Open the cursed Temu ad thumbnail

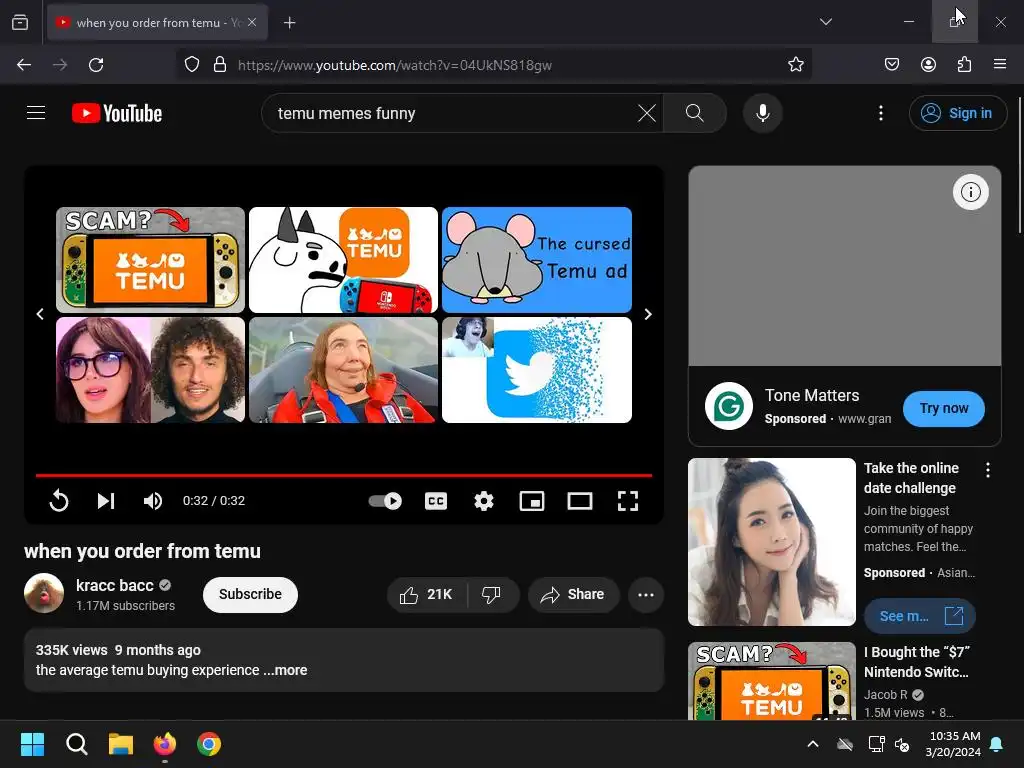[537, 260]
